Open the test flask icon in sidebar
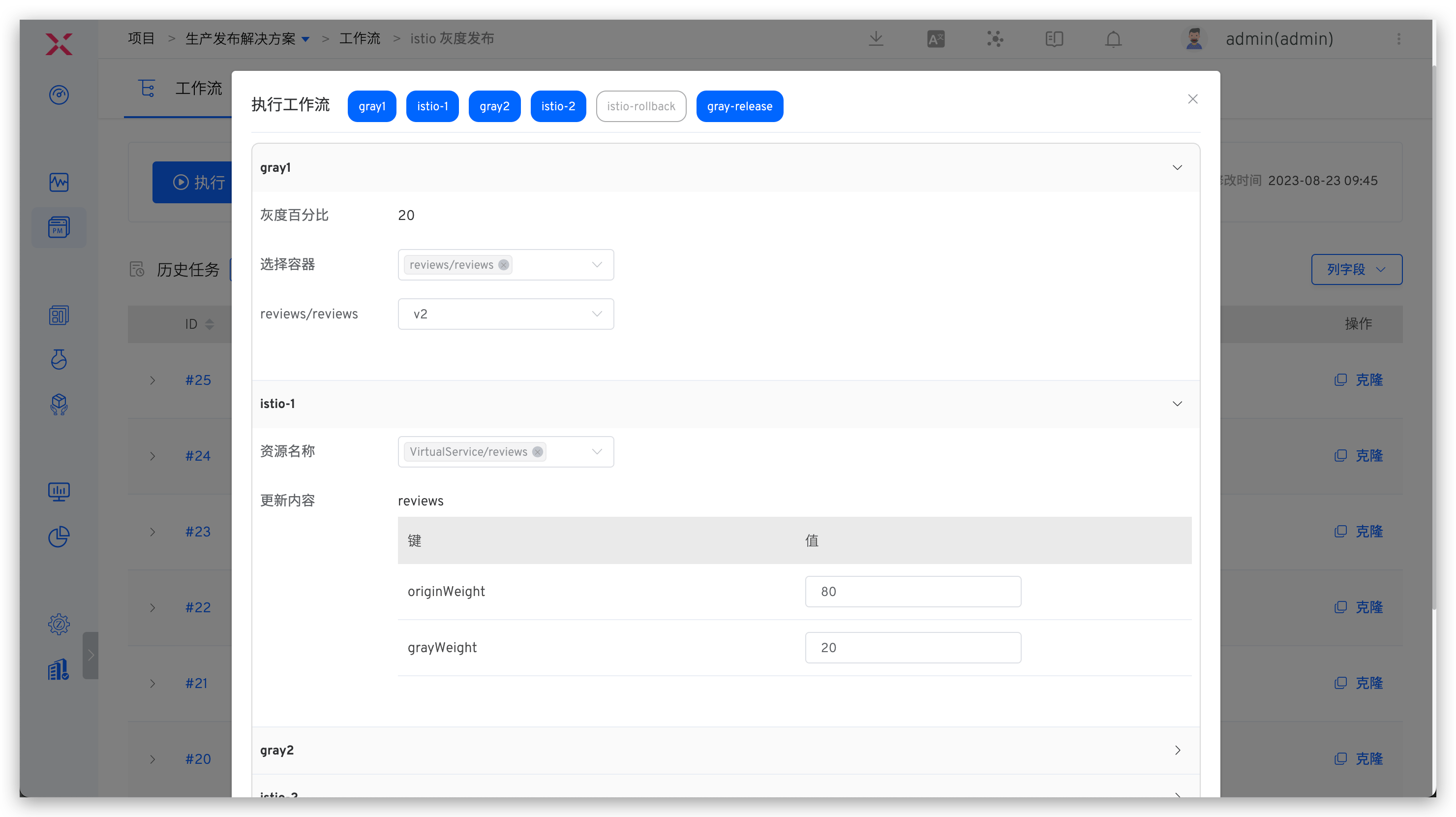 pos(59,359)
